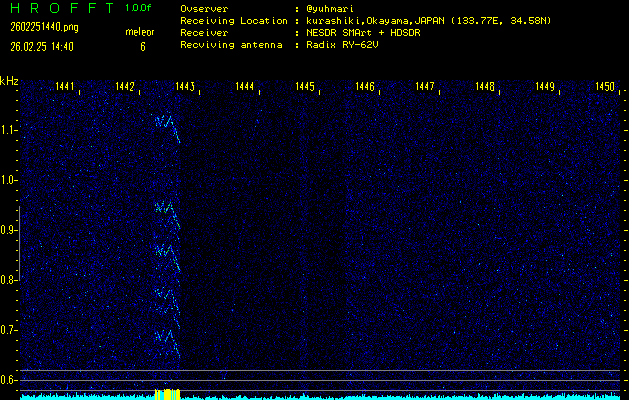Click the yellow detection bar at bottom
Viewport: 629px width, 400px height.
point(167,394)
